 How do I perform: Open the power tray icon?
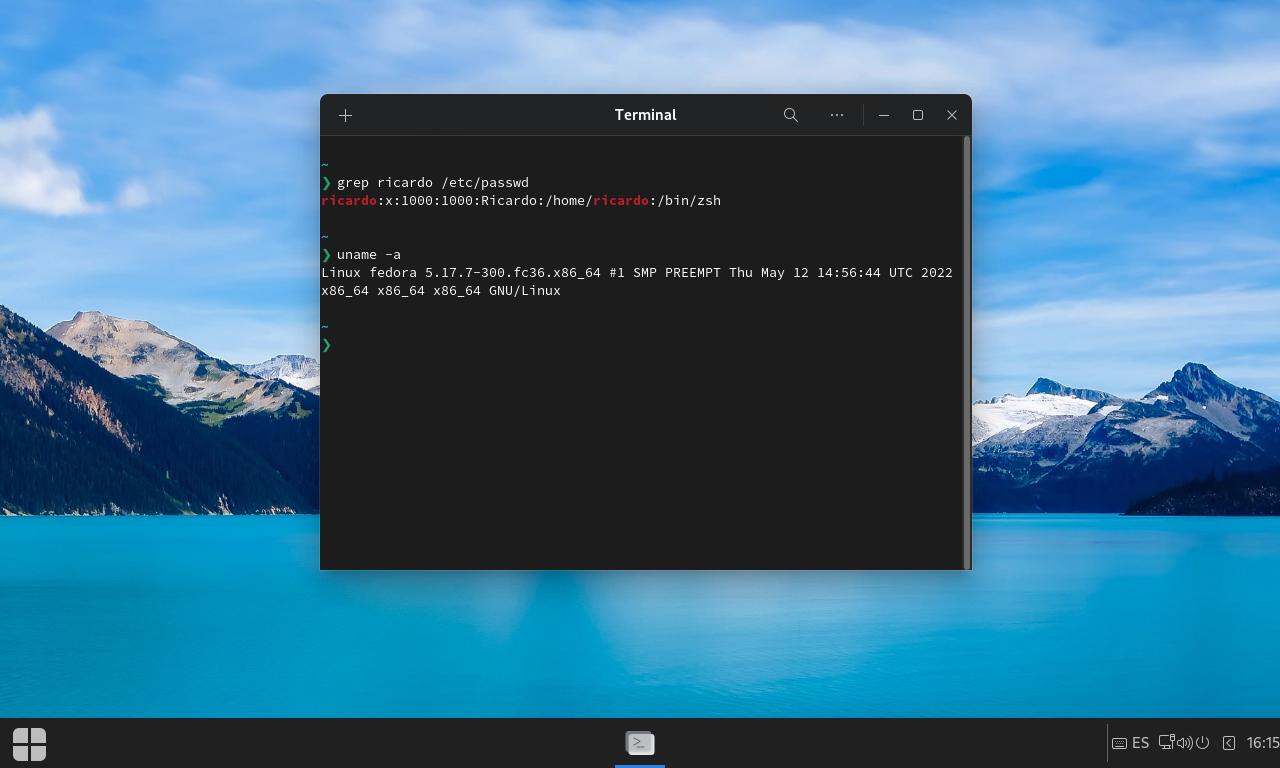1203,743
